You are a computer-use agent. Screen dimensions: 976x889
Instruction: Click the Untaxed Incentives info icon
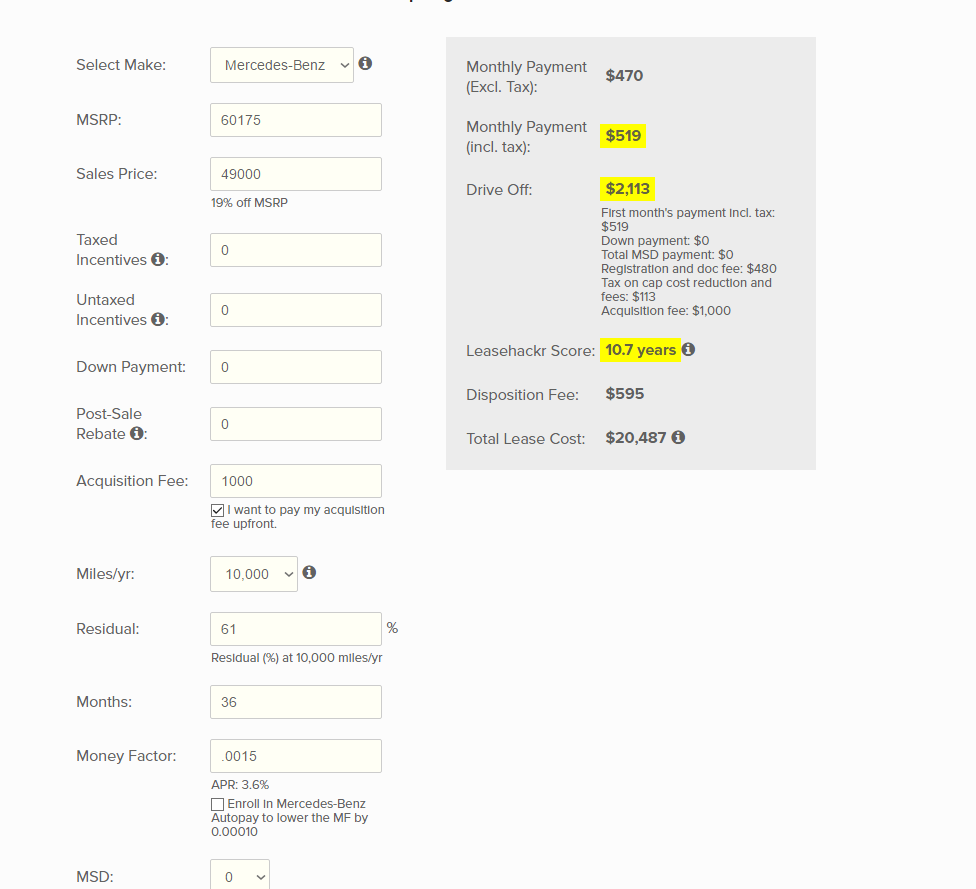pos(158,320)
